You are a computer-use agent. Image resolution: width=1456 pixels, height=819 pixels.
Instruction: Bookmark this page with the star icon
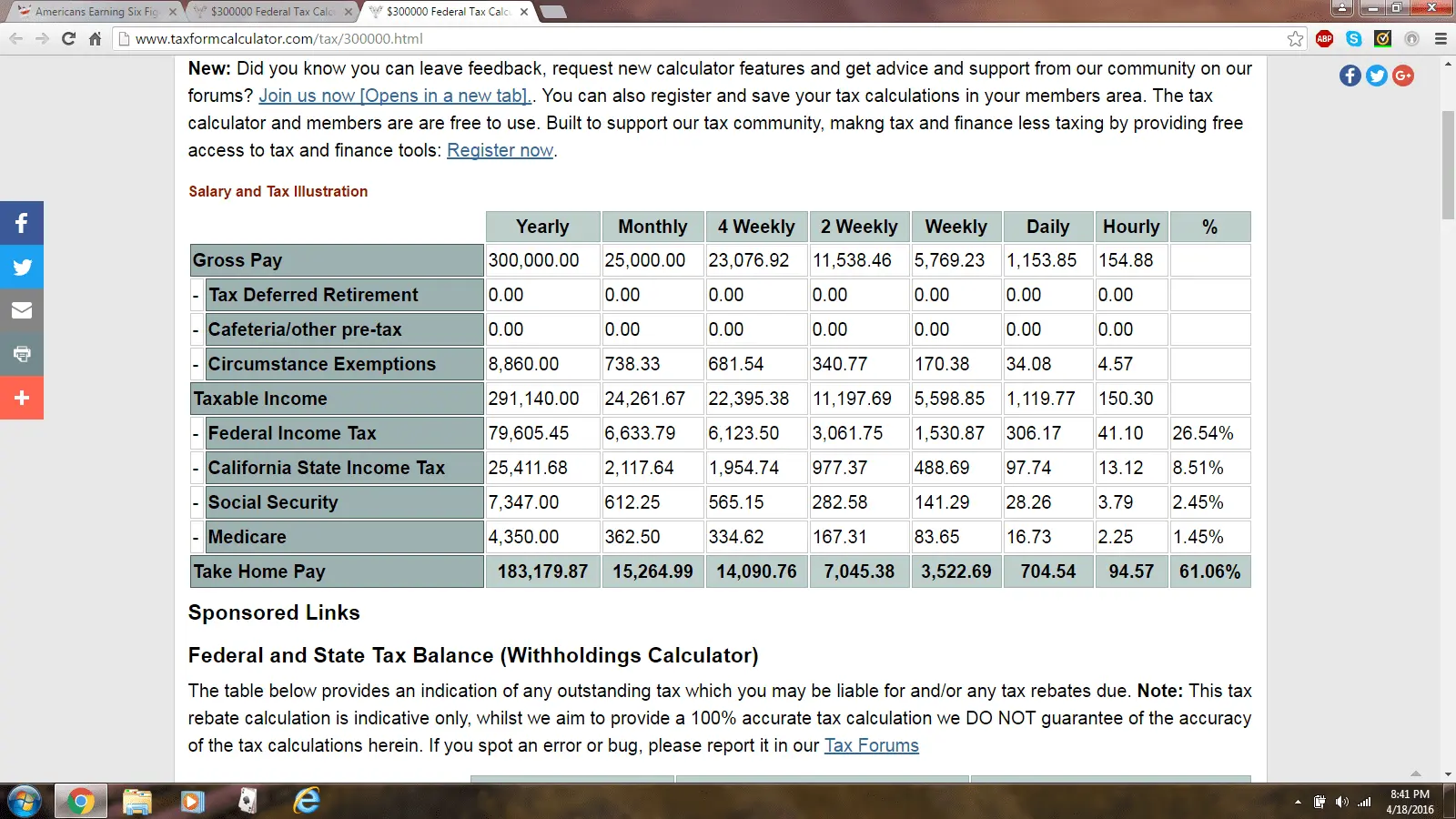click(1295, 38)
